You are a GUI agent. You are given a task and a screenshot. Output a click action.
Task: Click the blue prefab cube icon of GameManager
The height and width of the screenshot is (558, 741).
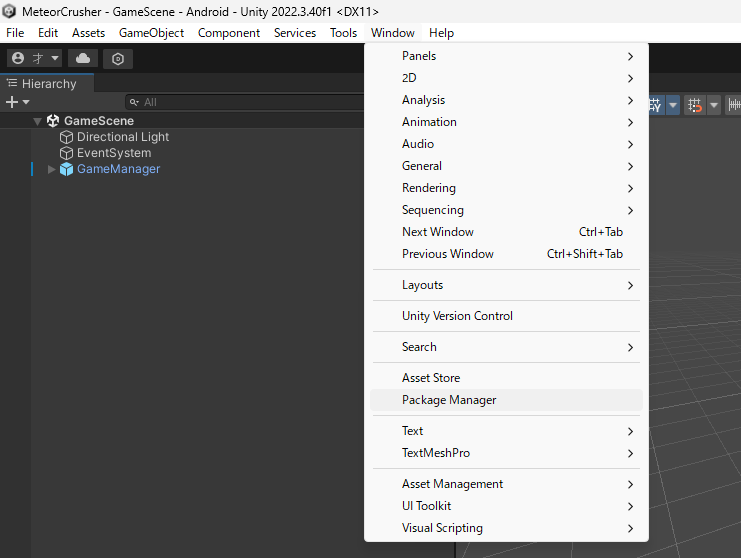(x=66, y=169)
